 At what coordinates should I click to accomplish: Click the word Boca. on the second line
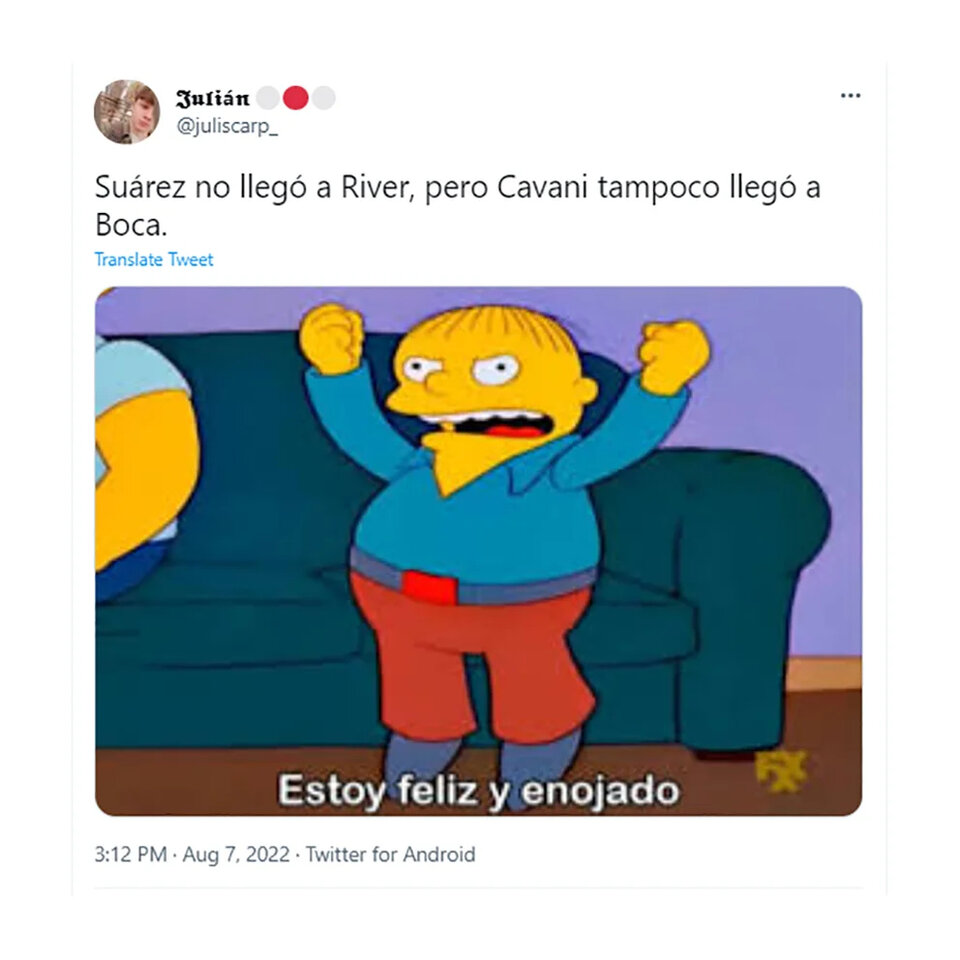click(131, 225)
